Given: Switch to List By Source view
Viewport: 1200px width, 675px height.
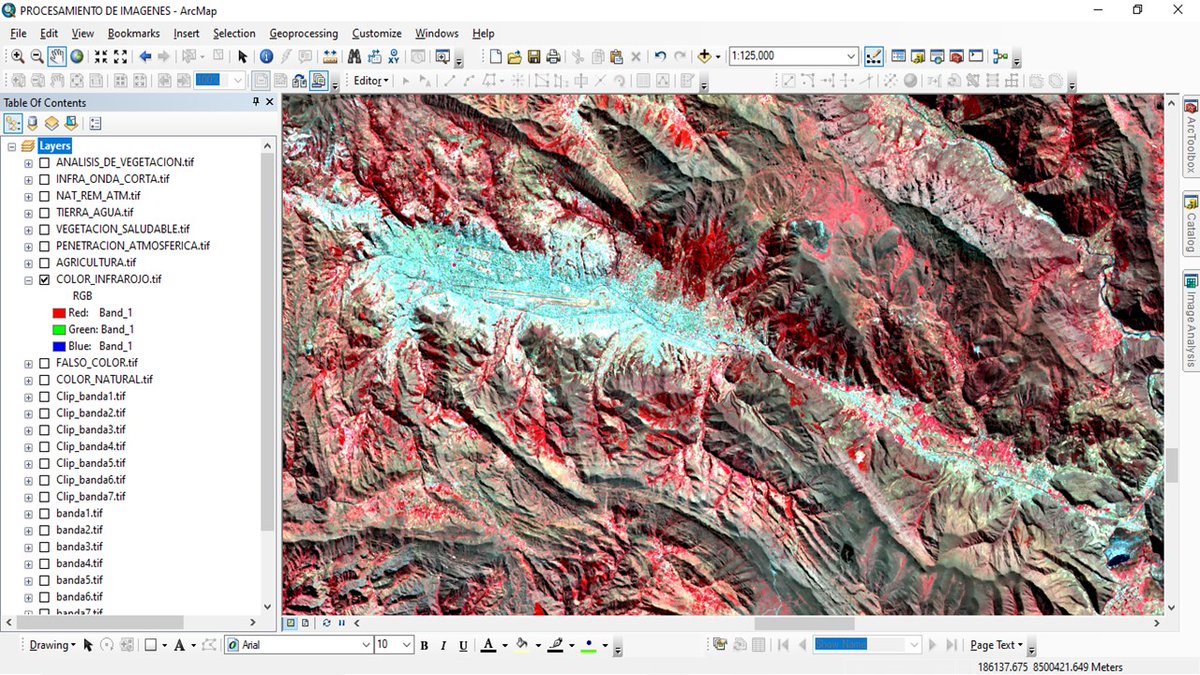Looking at the screenshot, I should pos(32,124).
